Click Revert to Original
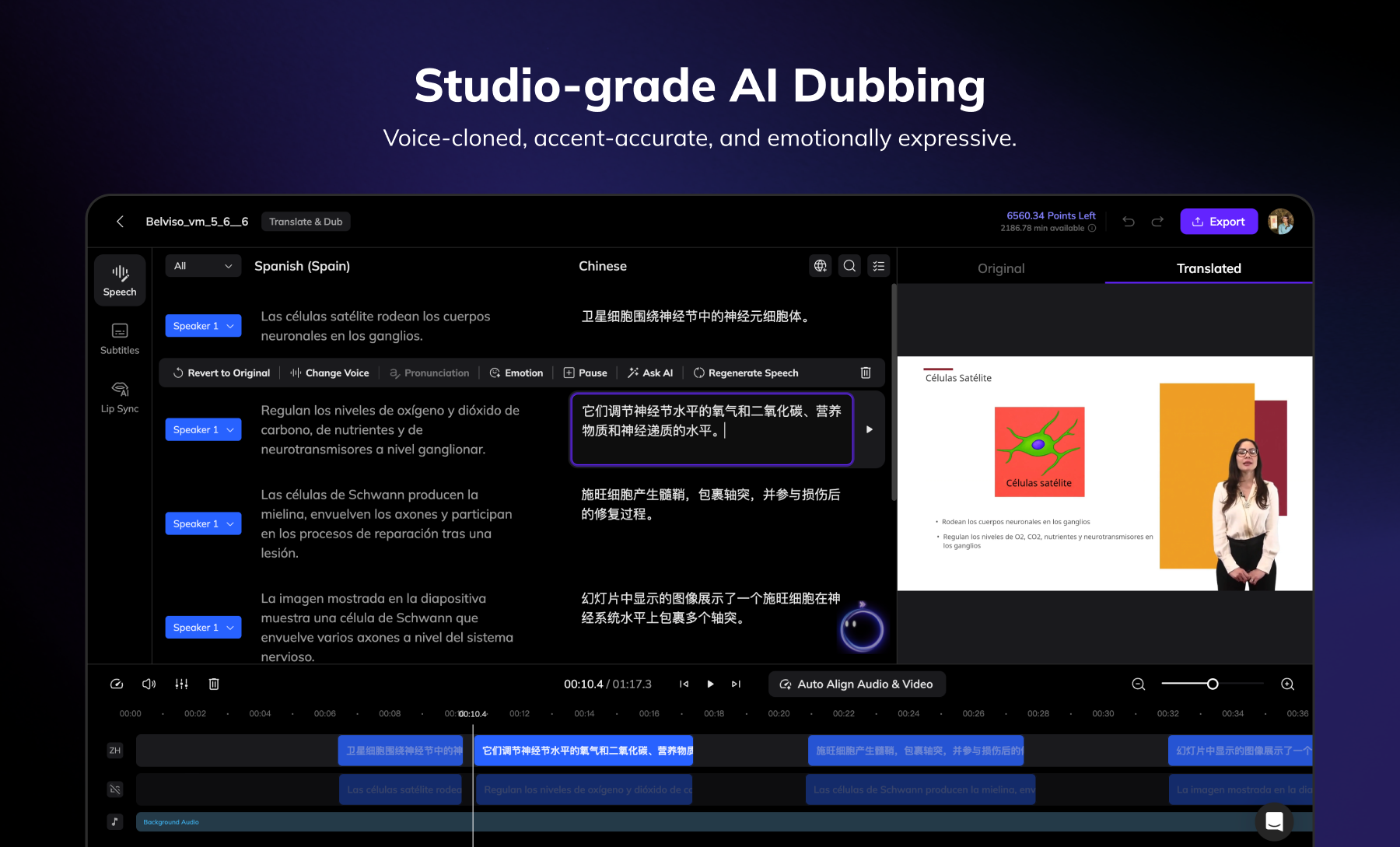 coord(222,373)
